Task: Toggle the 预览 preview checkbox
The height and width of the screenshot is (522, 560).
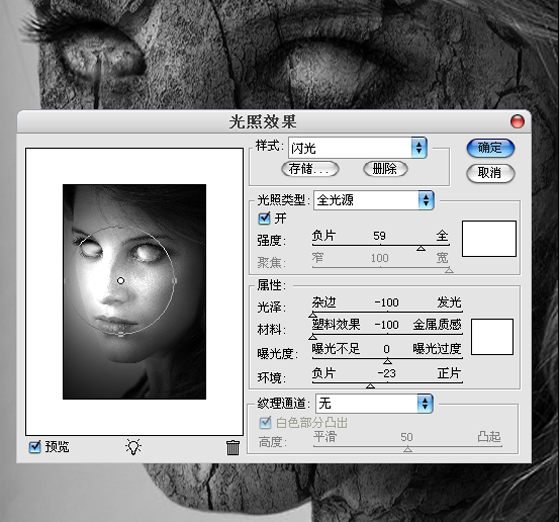Action: pos(35,446)
